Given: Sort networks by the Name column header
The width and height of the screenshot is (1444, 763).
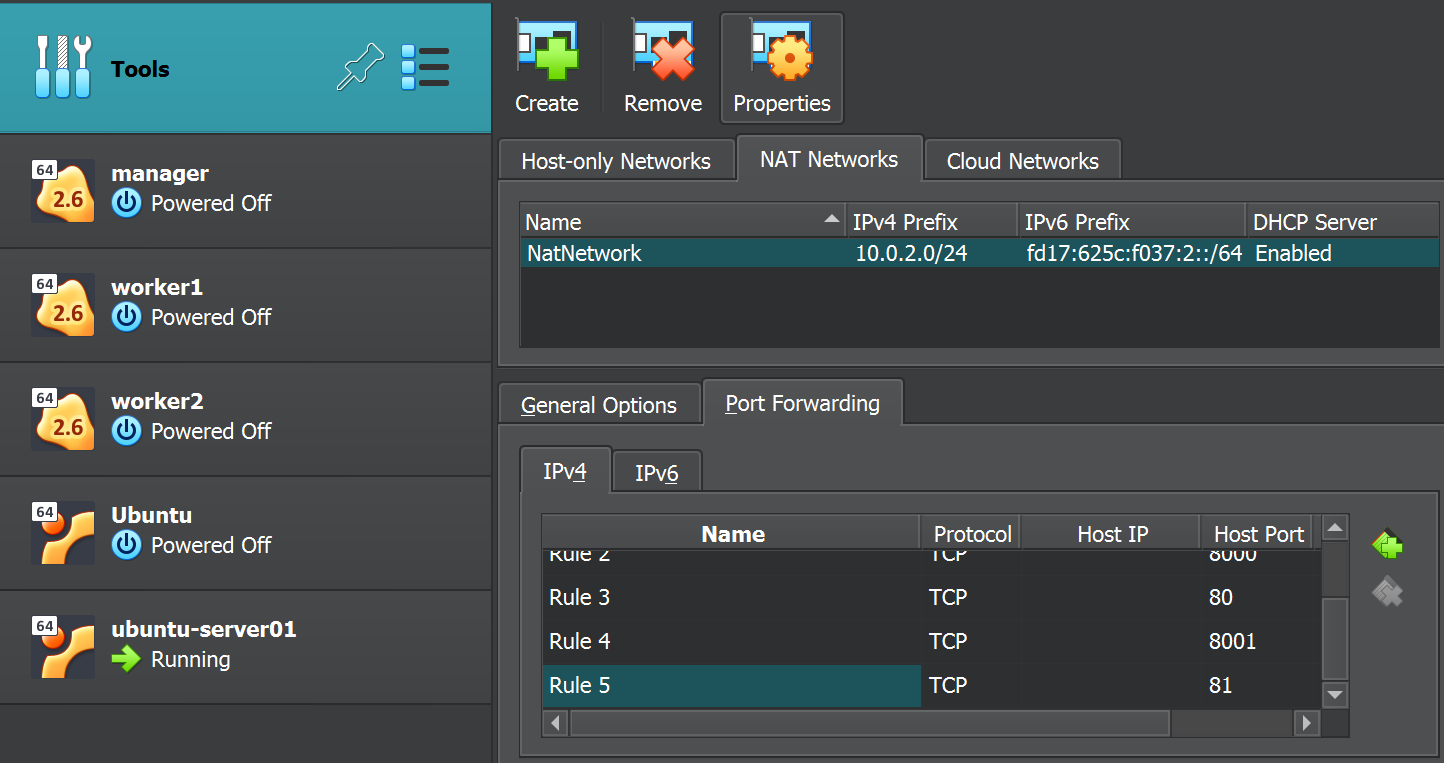Looking at the screenshot, I should pos(680,222).
